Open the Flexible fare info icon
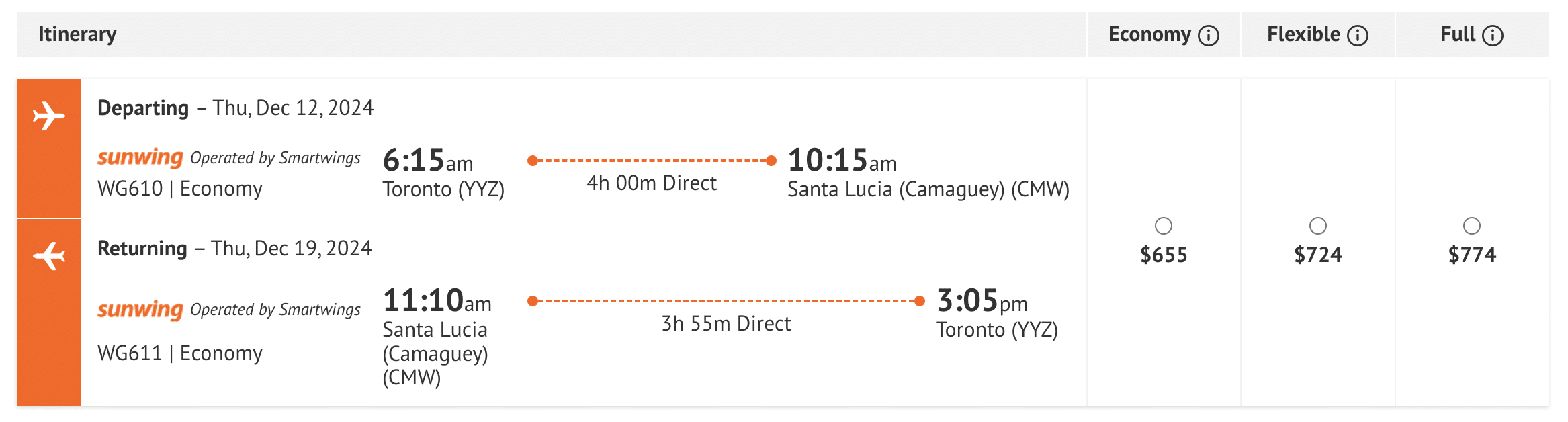 tap(1358, 35)
